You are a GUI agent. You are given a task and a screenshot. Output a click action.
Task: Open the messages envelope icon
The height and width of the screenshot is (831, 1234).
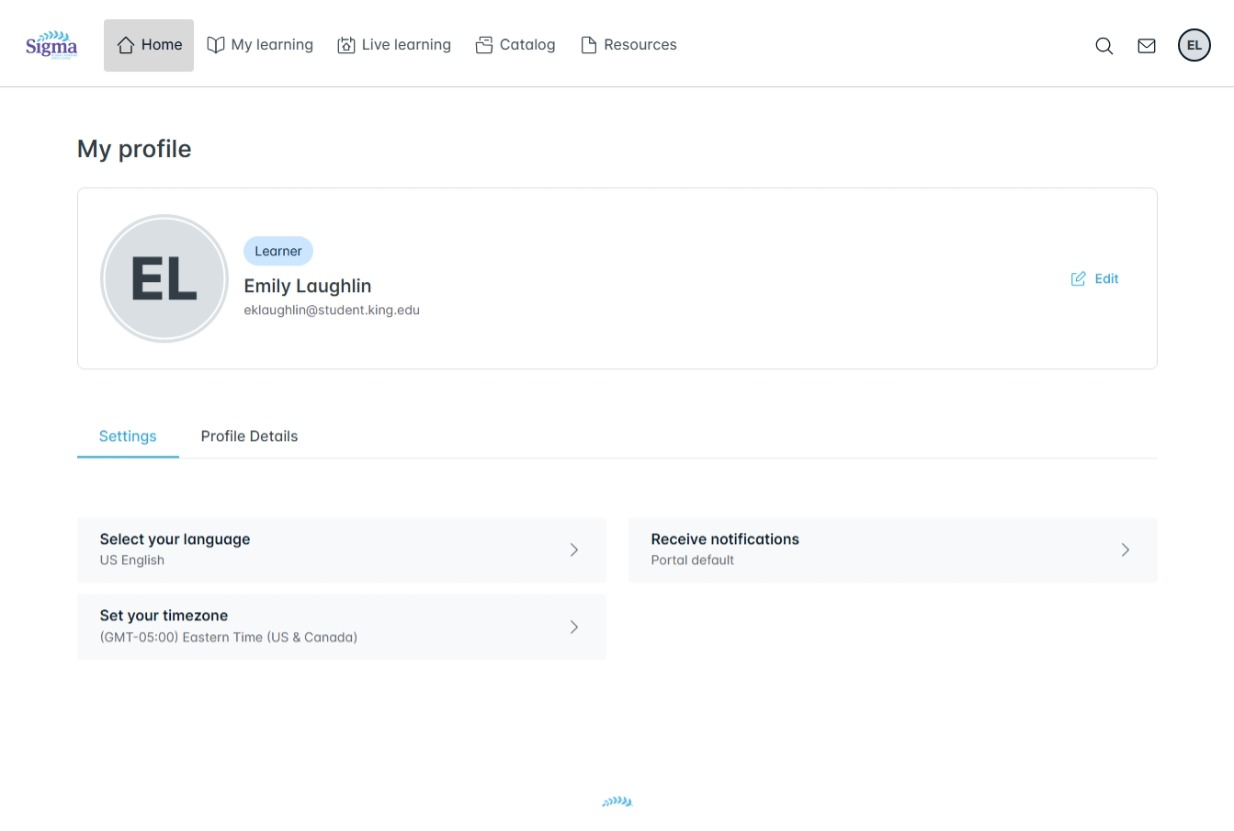[1147, 46]
